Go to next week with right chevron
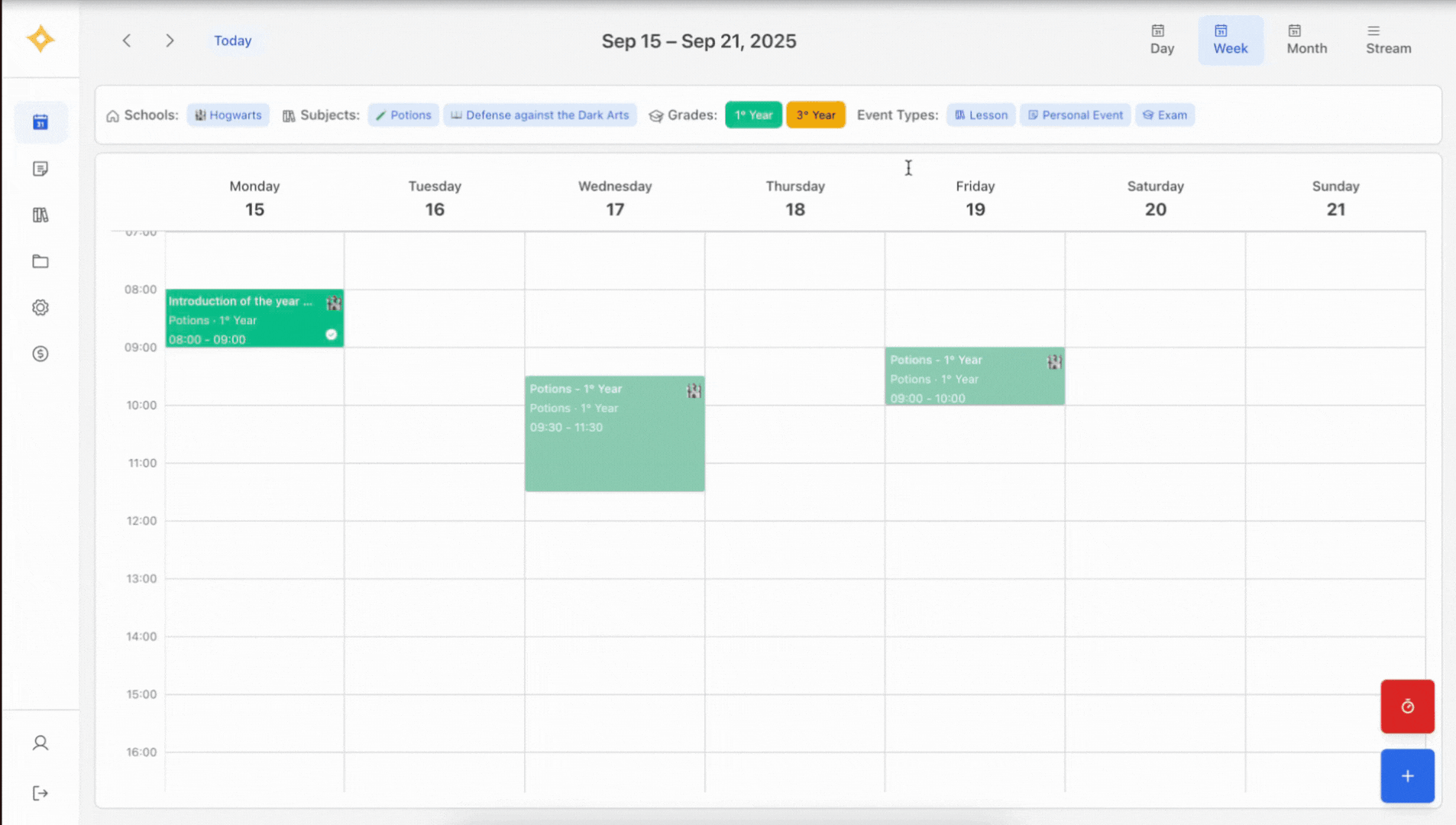Screen dimensions: 1456x825 [x=170, y=40]
